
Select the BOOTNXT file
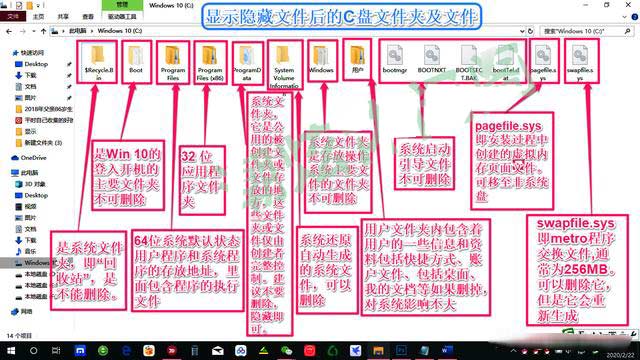point(431,60)
